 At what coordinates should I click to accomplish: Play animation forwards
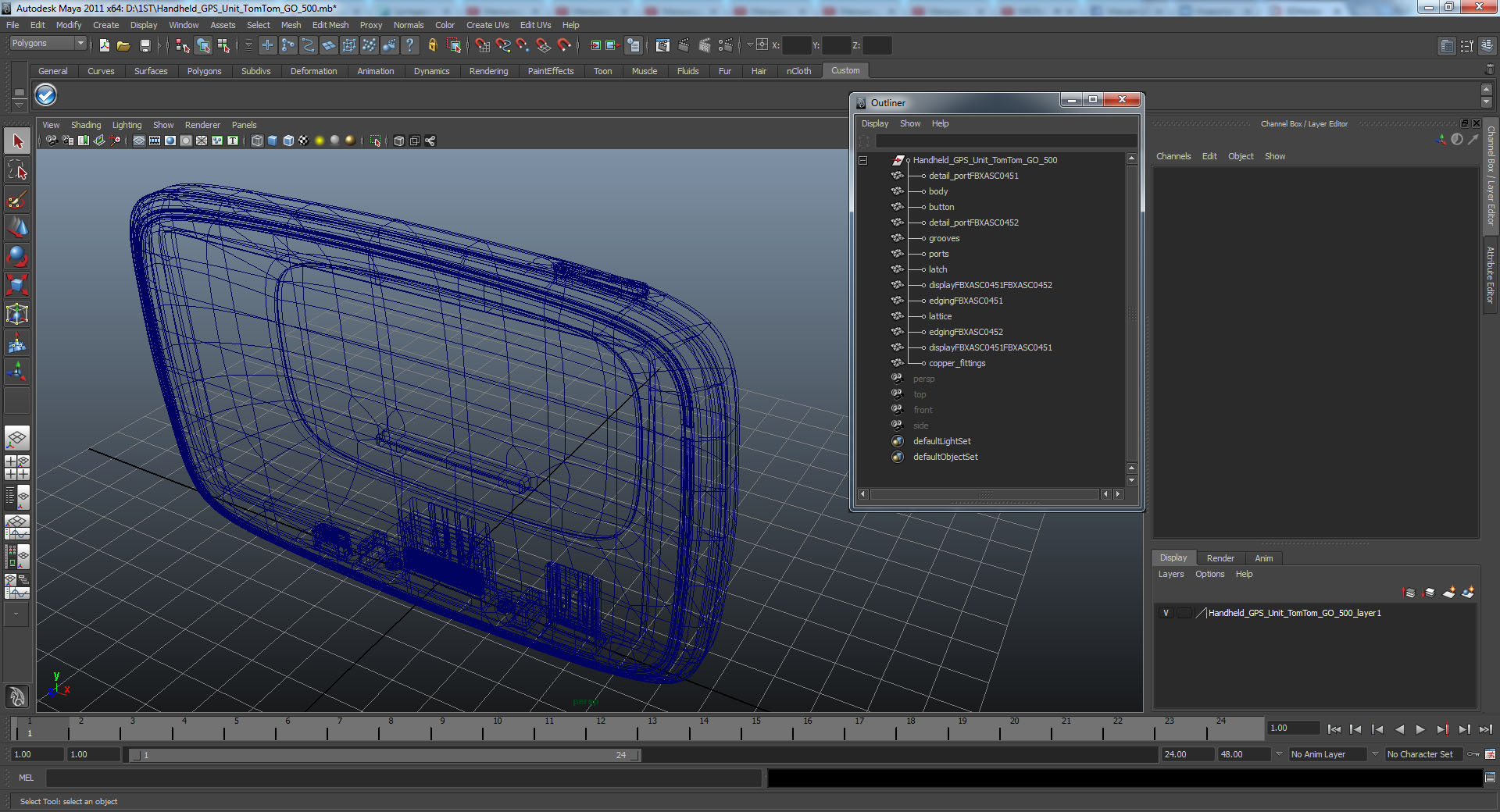[x=1420, y=729]
